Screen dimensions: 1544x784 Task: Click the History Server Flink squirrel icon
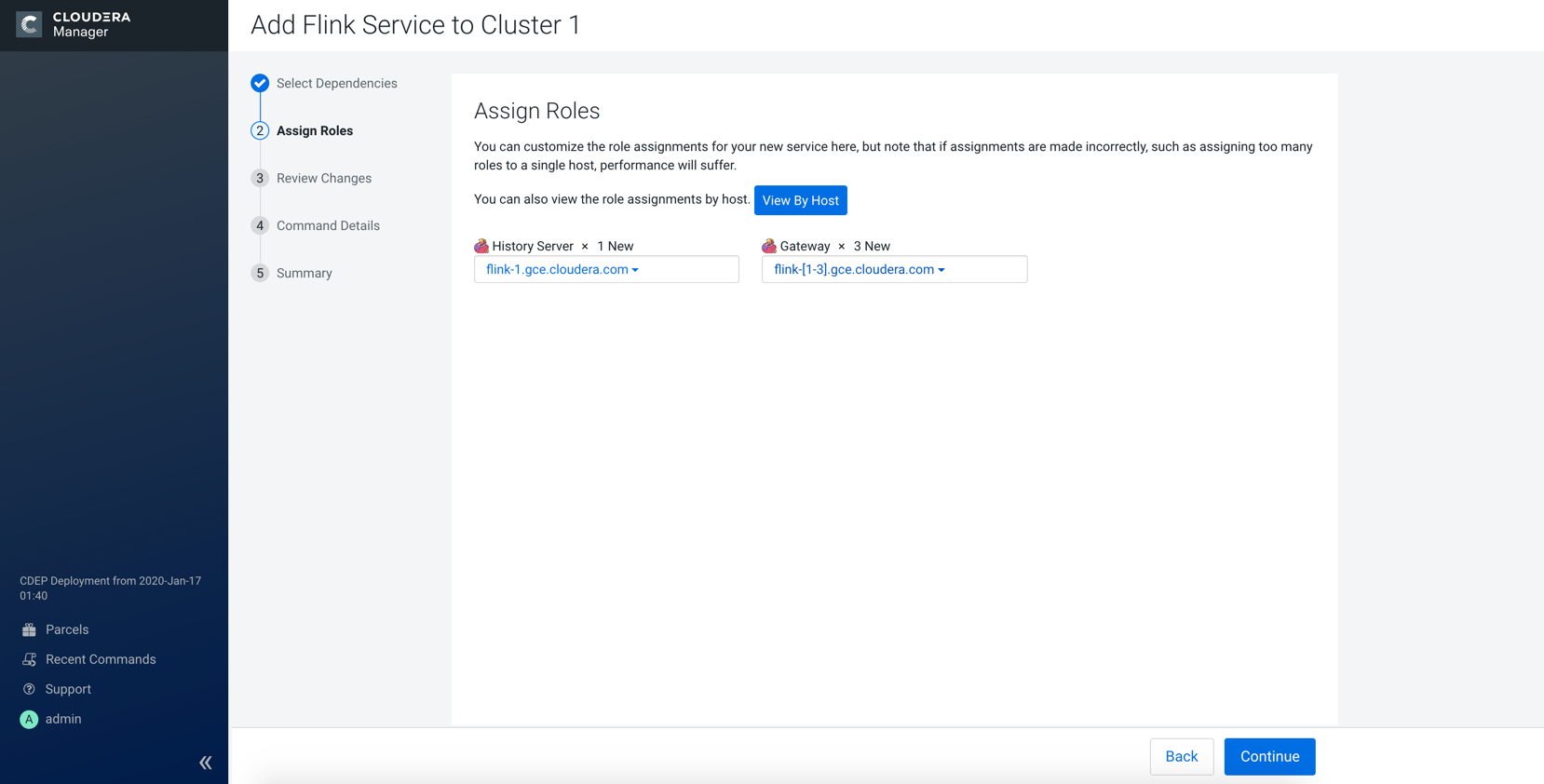click(481, 247)
